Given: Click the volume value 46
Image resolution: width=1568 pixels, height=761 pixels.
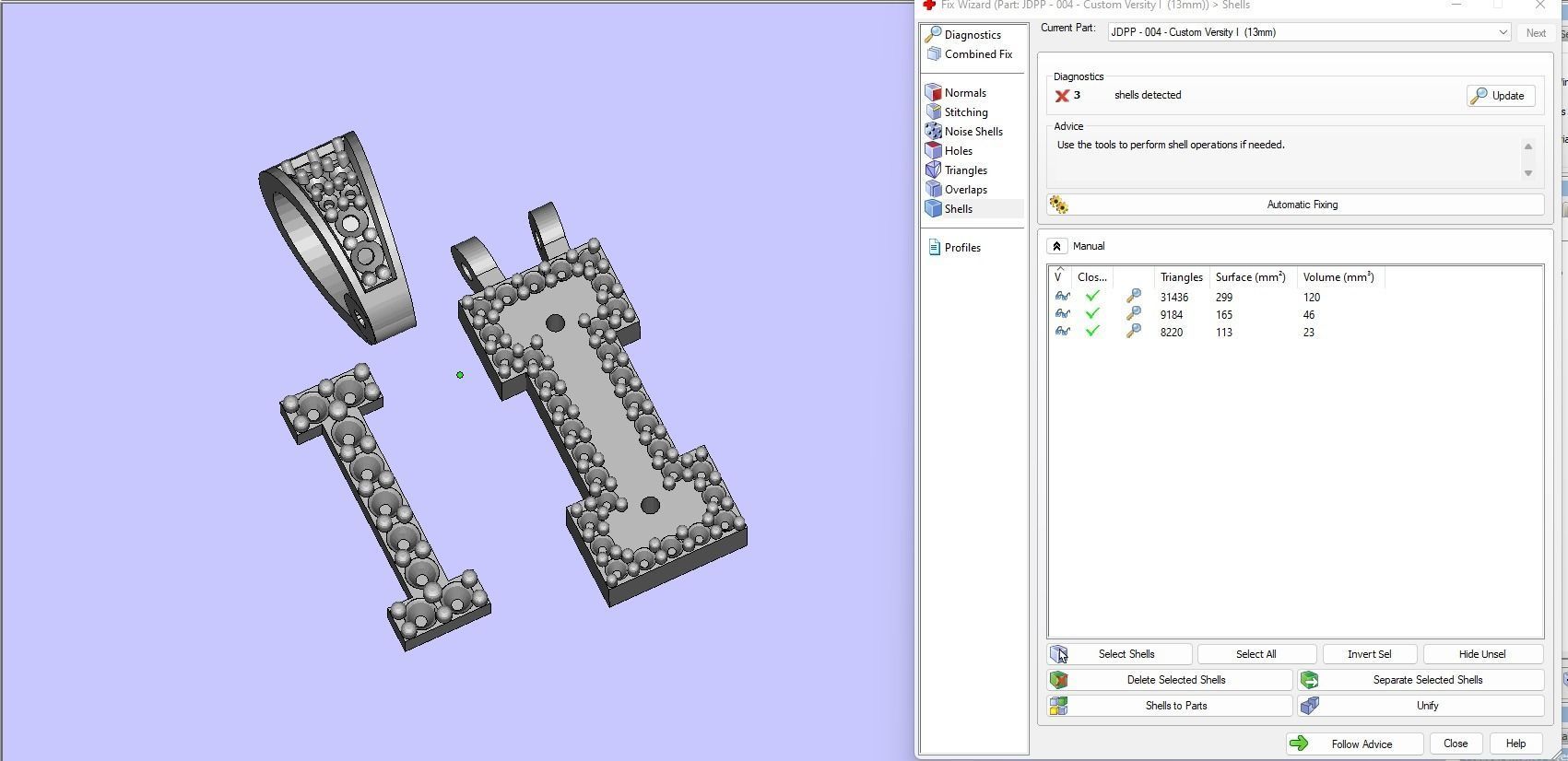Looking at the screenshot, I should click(x=1309, y=315).
